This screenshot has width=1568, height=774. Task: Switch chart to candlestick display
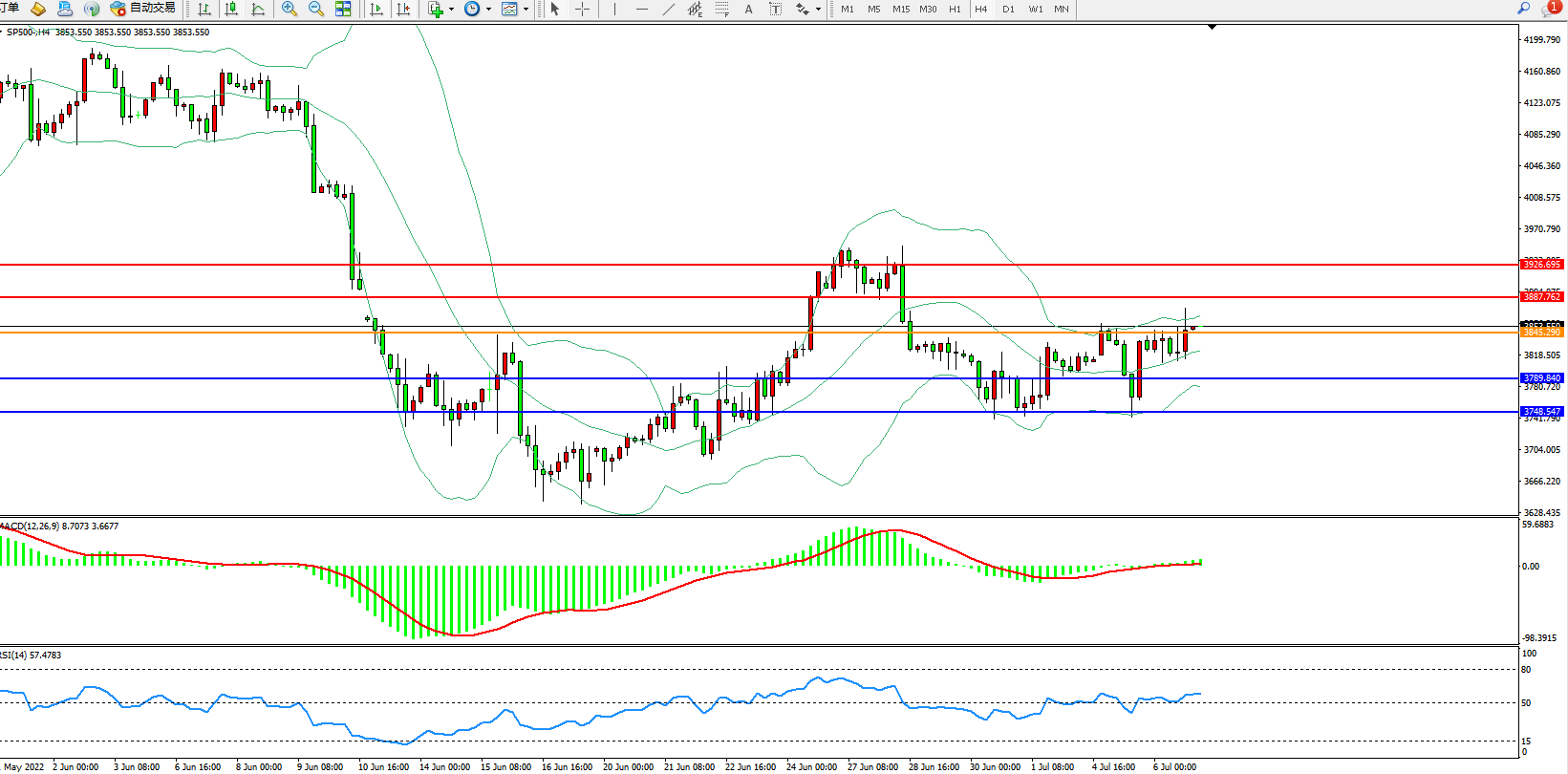coord(231,9)
